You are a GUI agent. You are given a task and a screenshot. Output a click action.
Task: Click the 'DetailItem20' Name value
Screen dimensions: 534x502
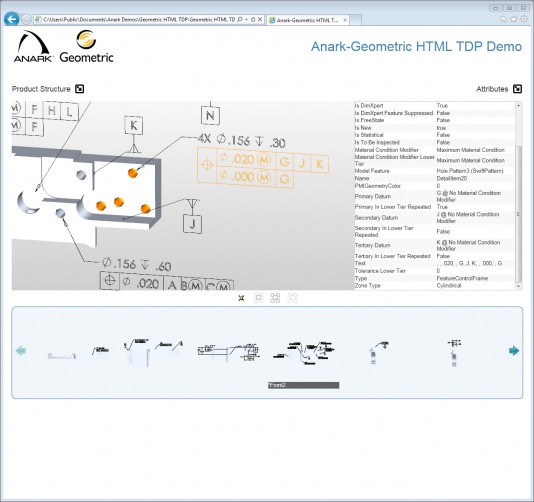[452, 178]
